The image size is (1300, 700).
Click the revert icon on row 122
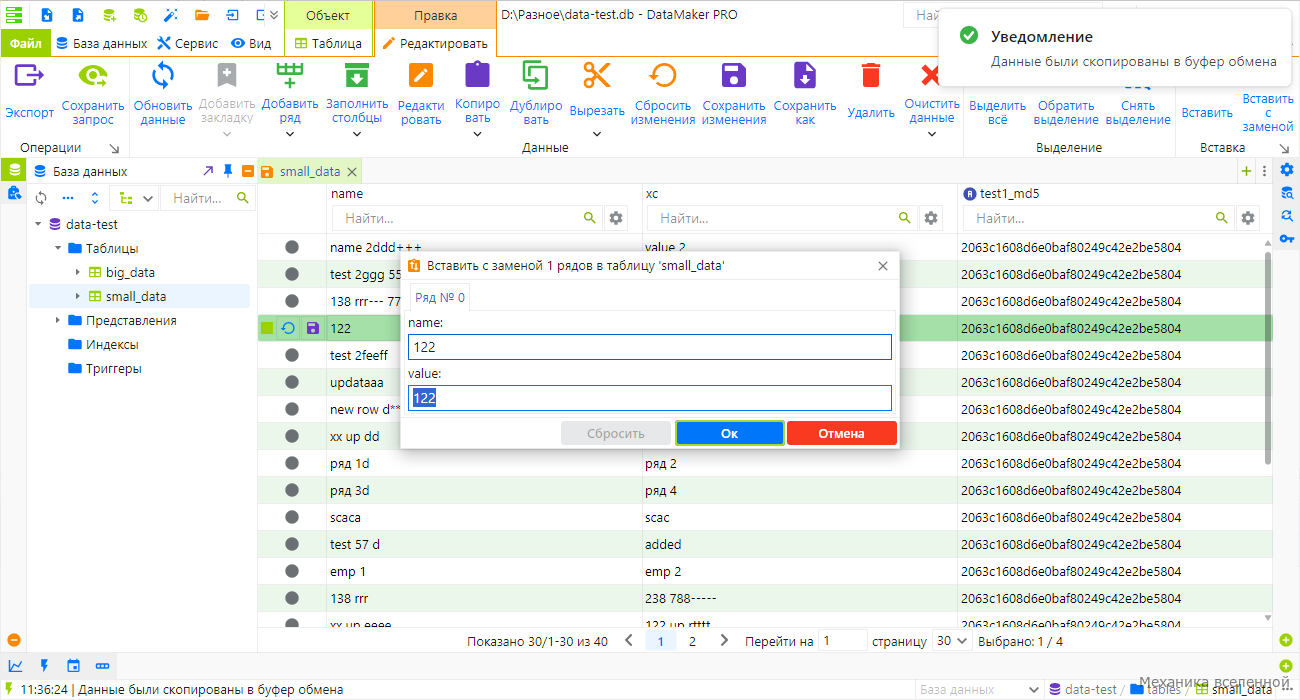tap(288, 328)
